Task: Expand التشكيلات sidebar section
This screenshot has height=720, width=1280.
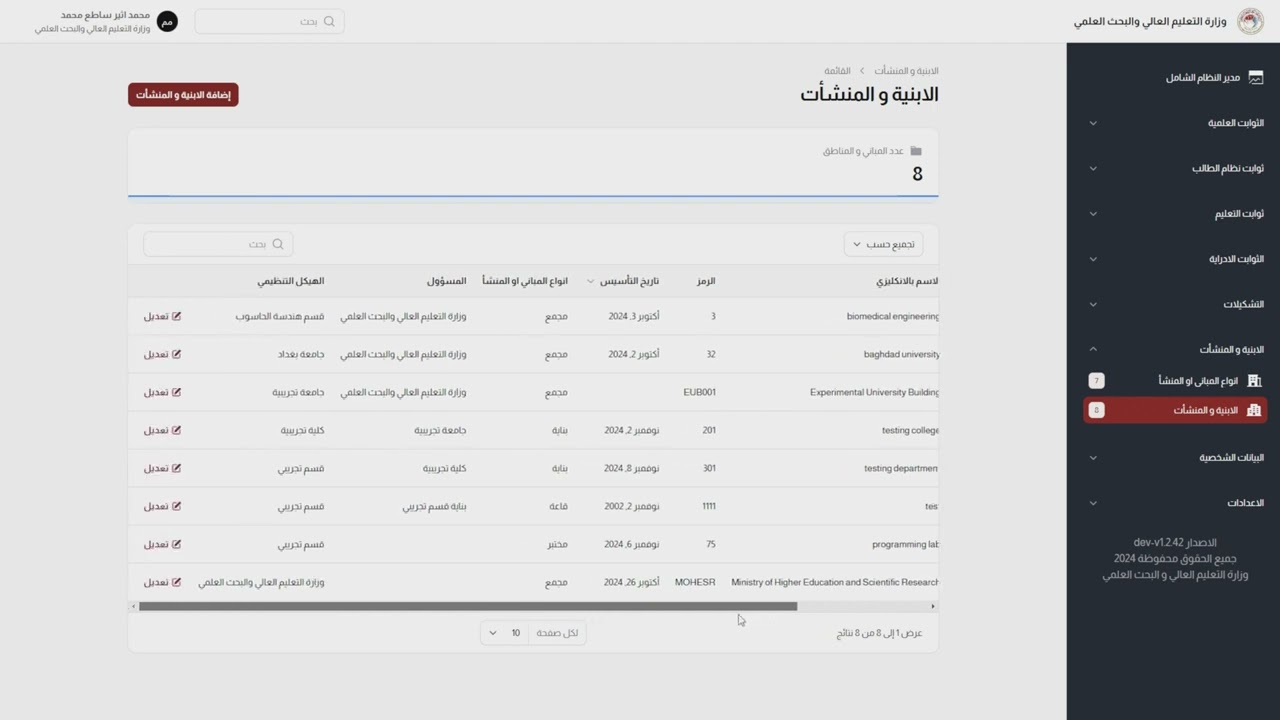Action: (1093, 304)
